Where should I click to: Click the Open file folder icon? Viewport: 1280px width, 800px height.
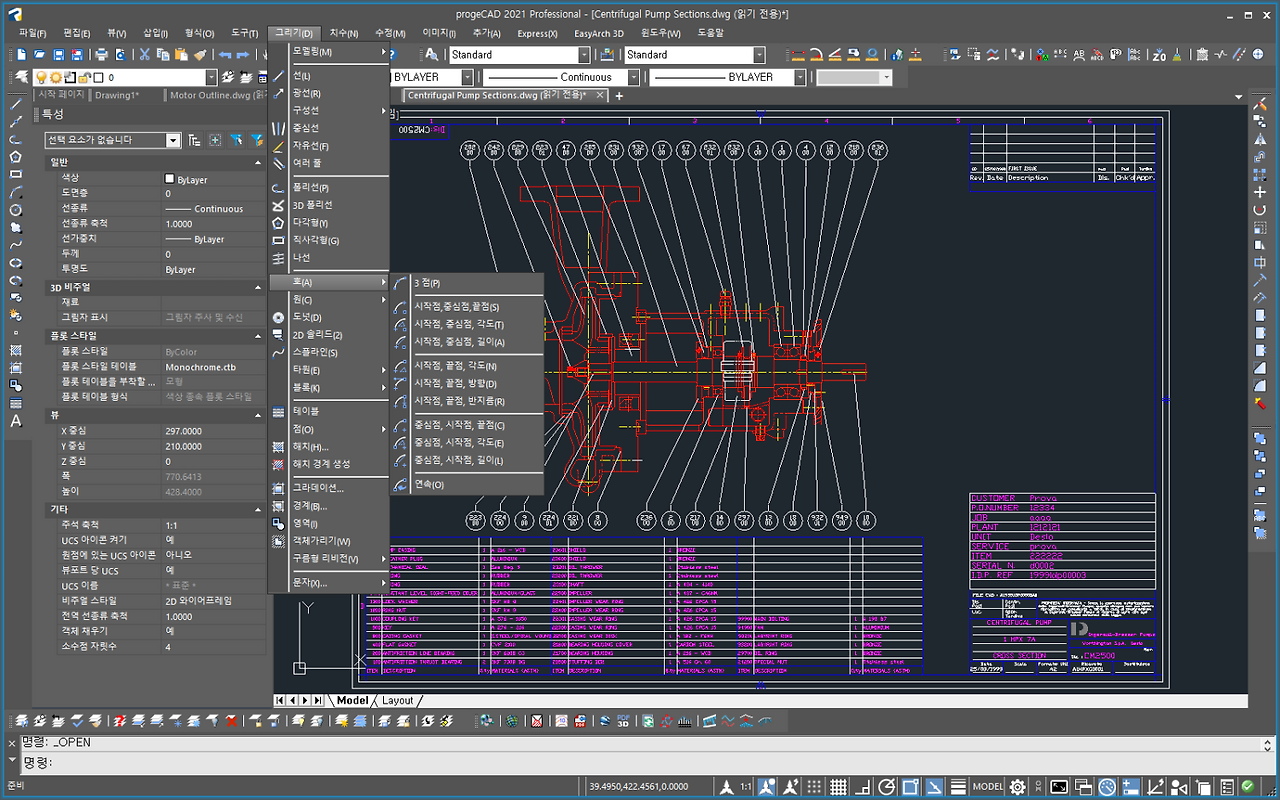tap(41, 55)
